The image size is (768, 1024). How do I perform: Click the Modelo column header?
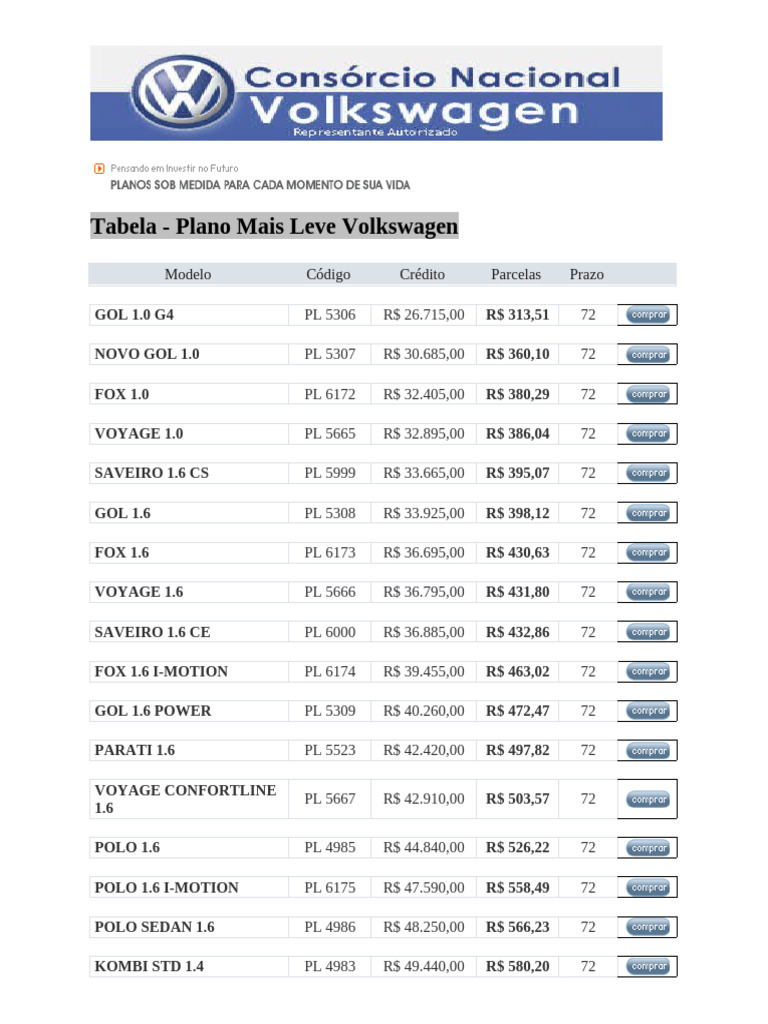(x=188, y=274)
